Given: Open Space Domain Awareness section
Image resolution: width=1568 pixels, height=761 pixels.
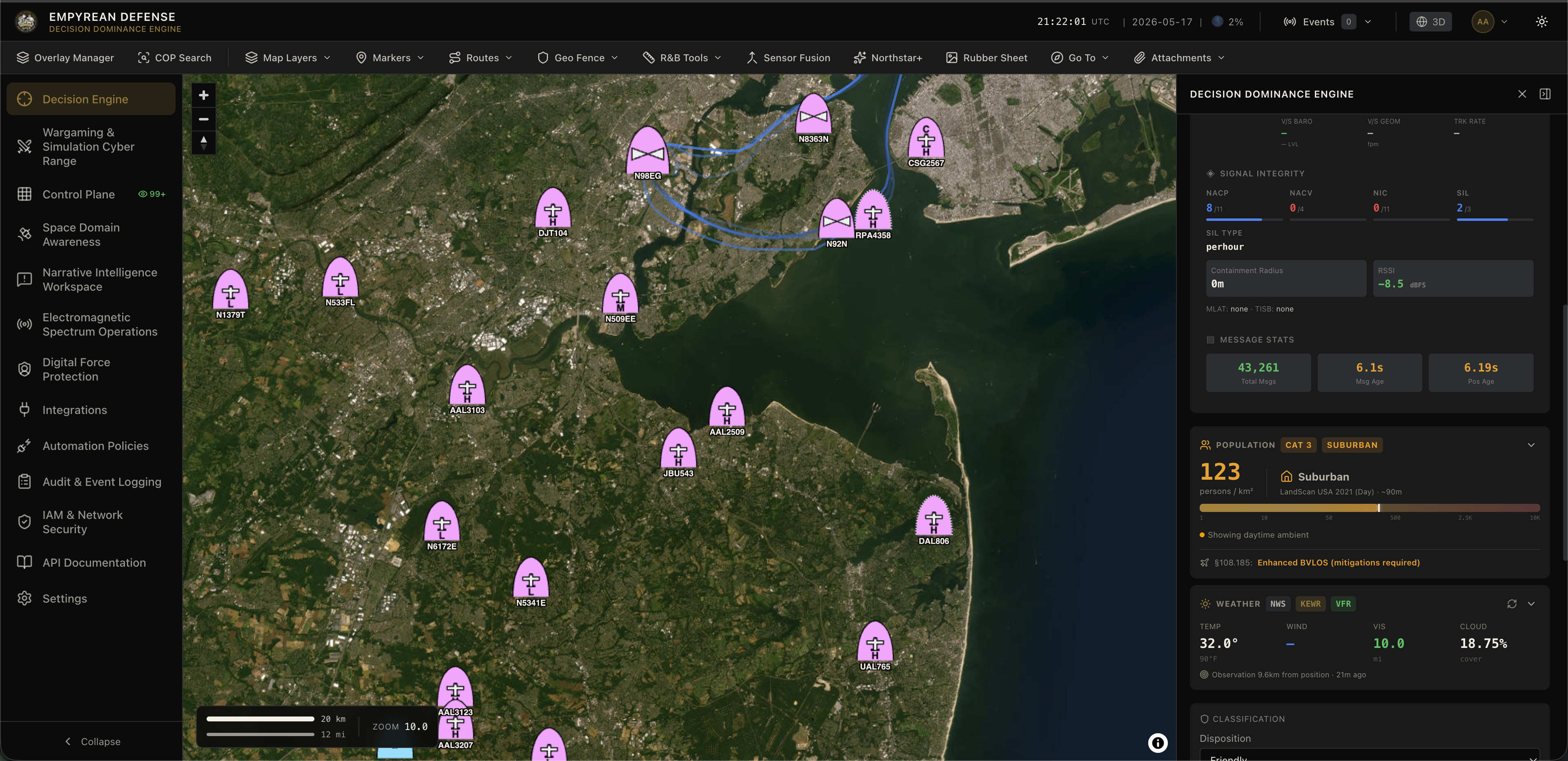Looking at the screenshot, I should pyautogui.click(x=91, y=234).
